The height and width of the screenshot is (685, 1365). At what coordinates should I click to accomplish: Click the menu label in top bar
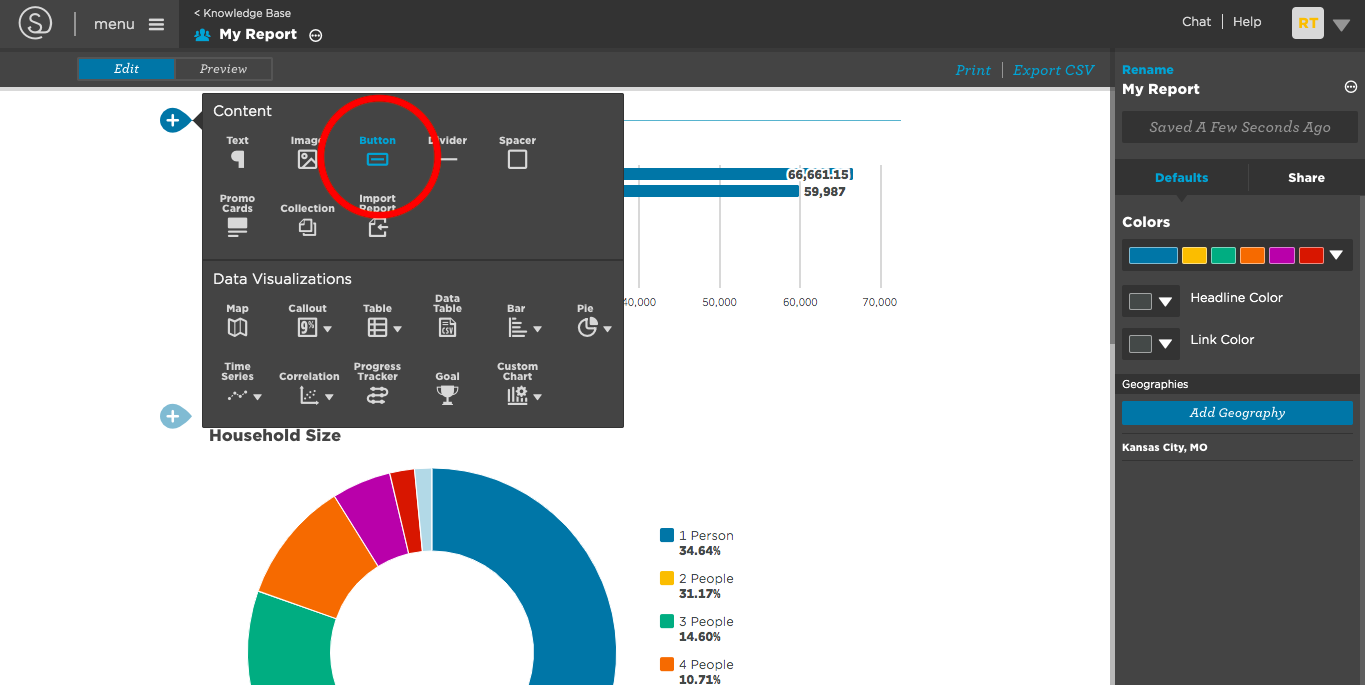(114, 24)
